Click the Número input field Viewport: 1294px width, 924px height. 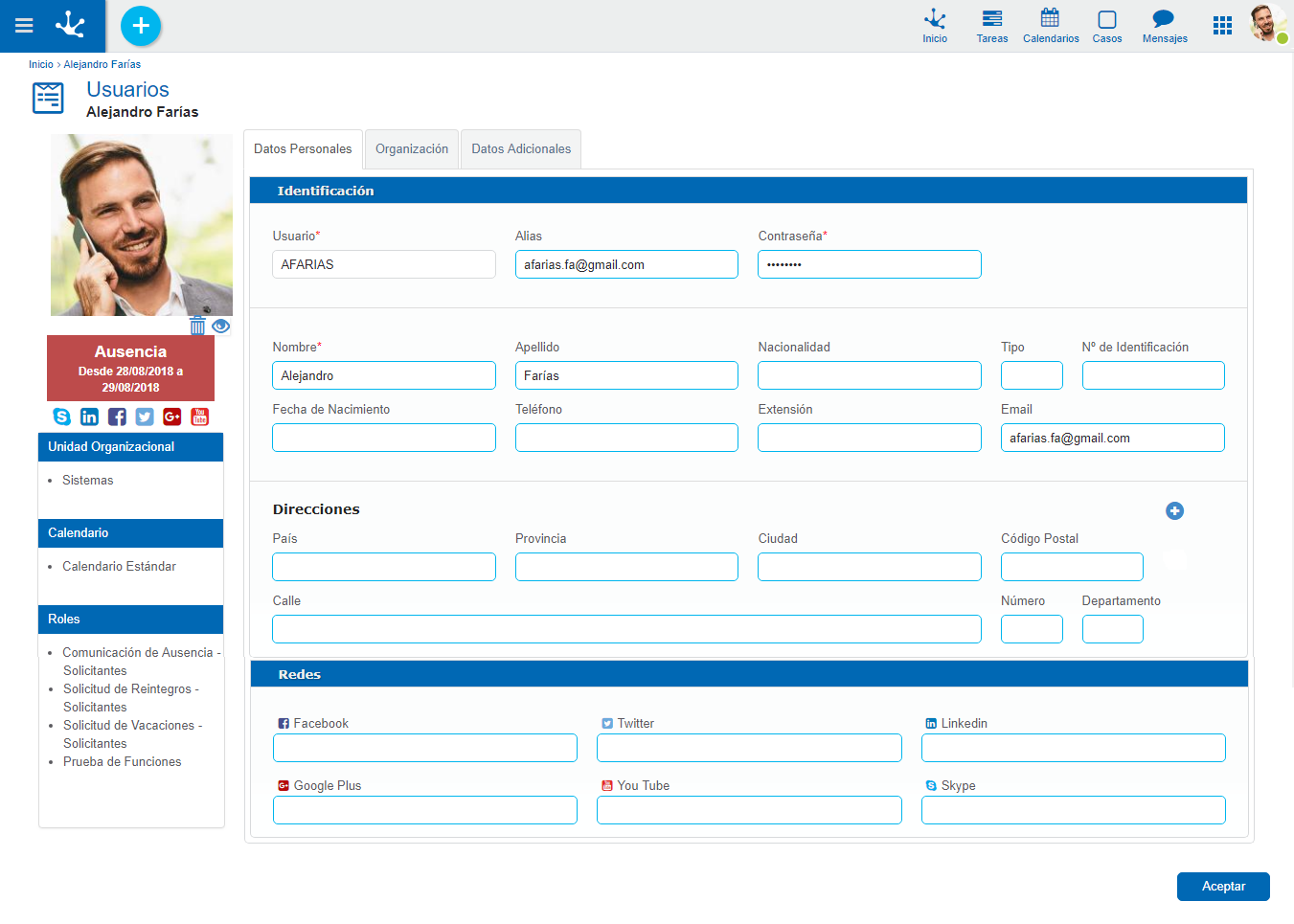click(1032, 629)
